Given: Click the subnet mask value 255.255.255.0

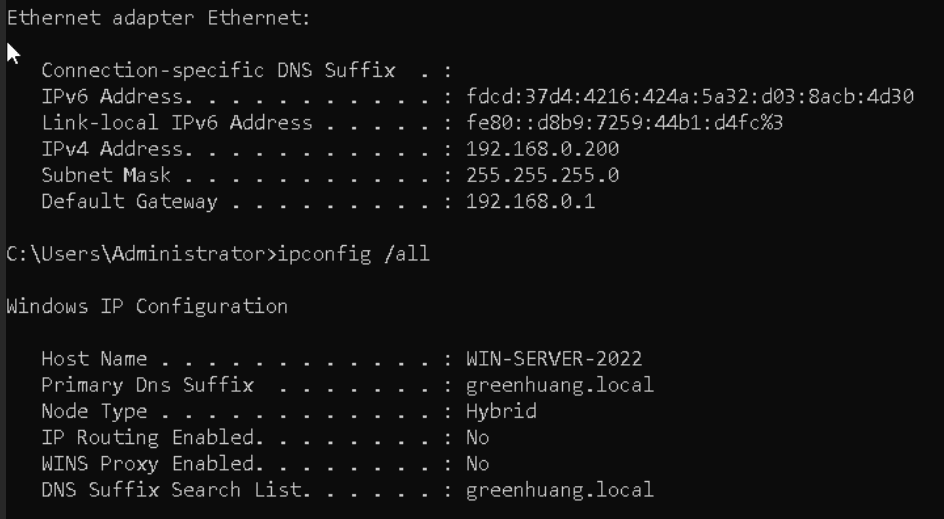Looking at the screenshot, I should 542,175.
